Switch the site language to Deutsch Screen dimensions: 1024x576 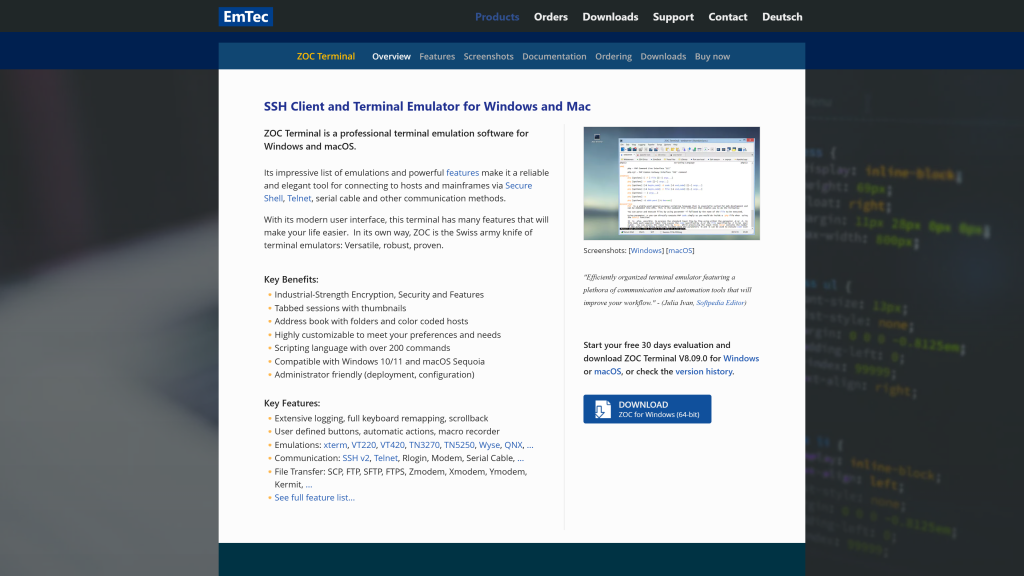coord(782,17)
